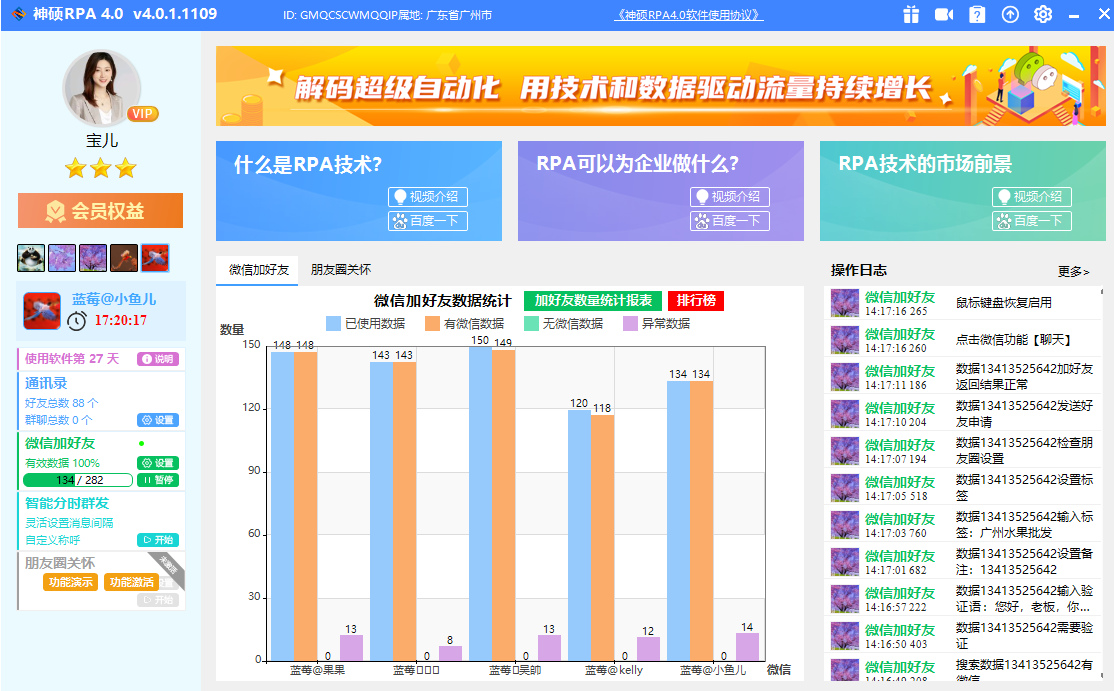Click the 解码超级自动化 promotional banner
1114x691 pixels.
661,86
